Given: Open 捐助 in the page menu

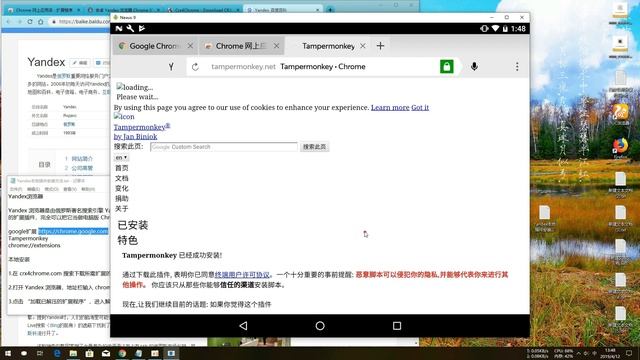Looking at the screenshot, I should tap(122, 198).
